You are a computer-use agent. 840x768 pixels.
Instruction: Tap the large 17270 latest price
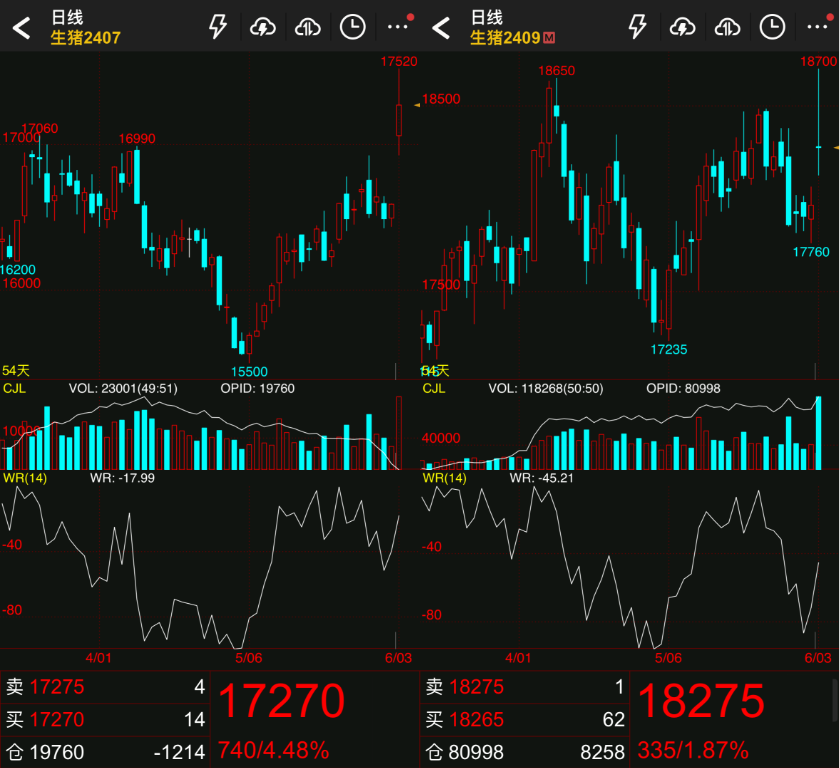[281, 702]
